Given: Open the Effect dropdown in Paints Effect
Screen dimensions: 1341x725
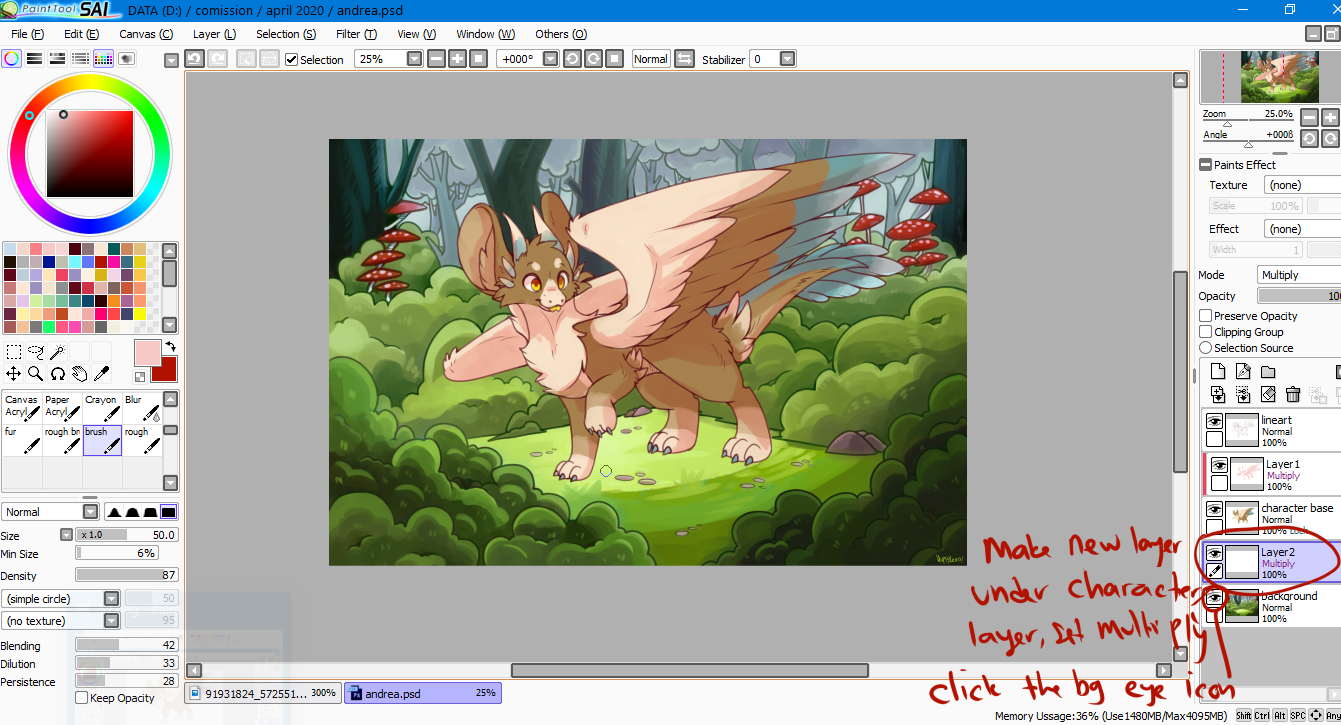Looking at the screenshot, I should (1302, 229).
